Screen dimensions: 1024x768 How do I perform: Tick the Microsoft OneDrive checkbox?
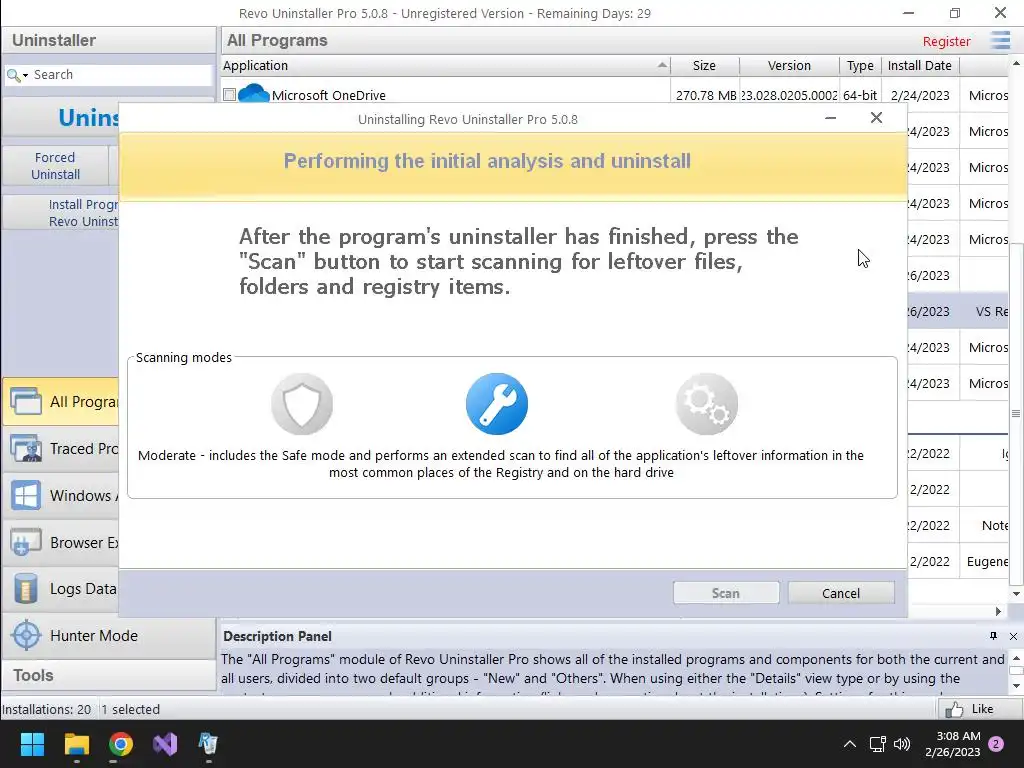[x=229, y=95]
